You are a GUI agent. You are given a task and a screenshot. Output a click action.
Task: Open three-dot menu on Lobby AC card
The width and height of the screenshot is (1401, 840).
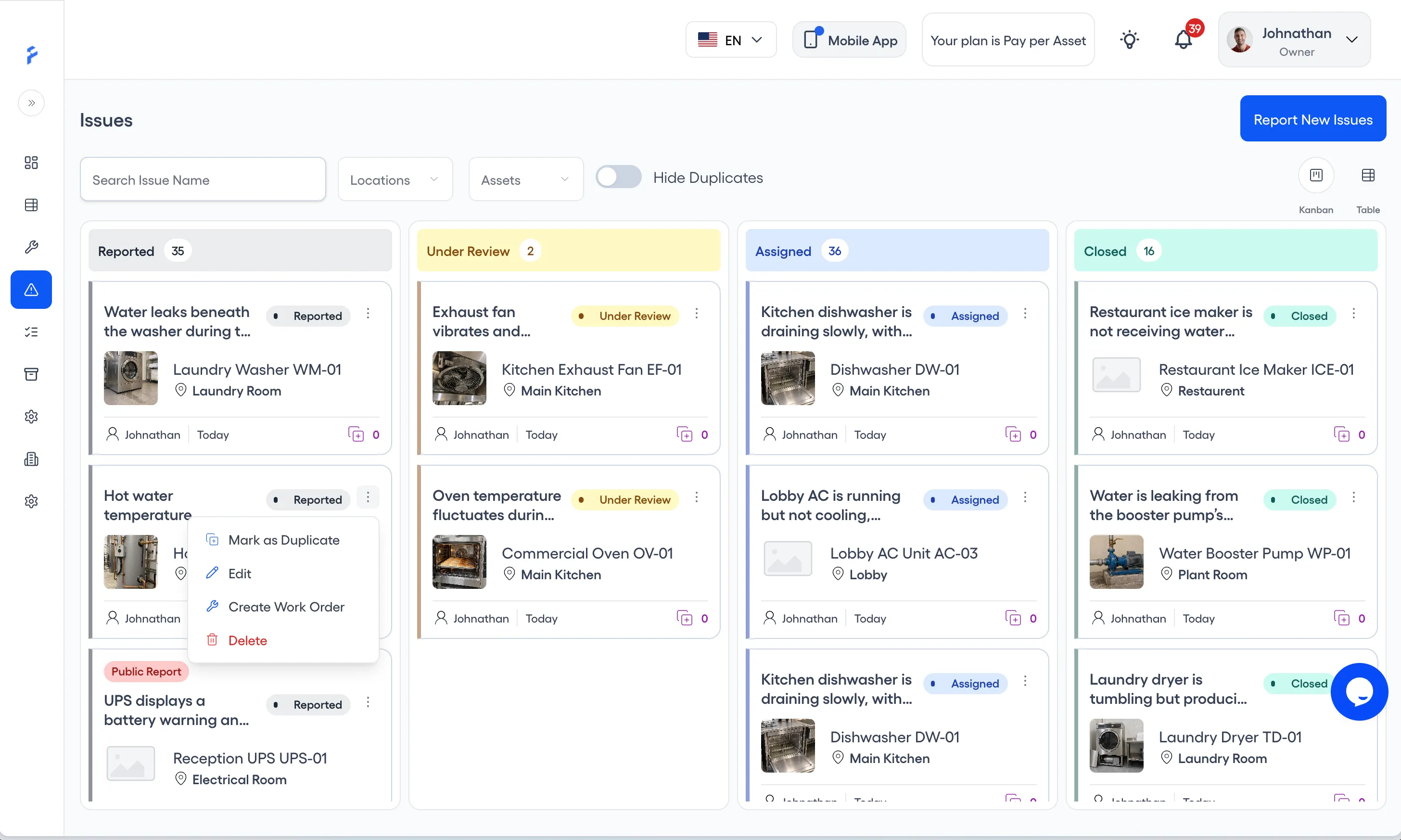tap(1025, 497)
